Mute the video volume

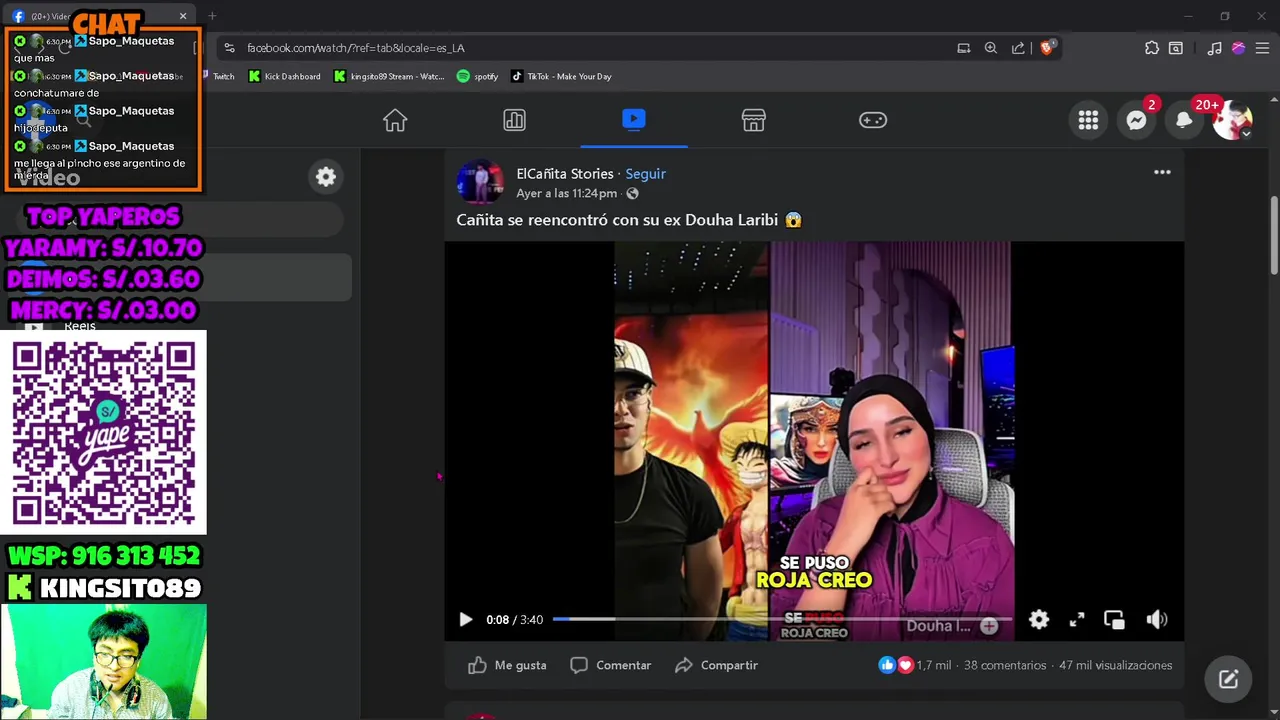click(1157, 620)
